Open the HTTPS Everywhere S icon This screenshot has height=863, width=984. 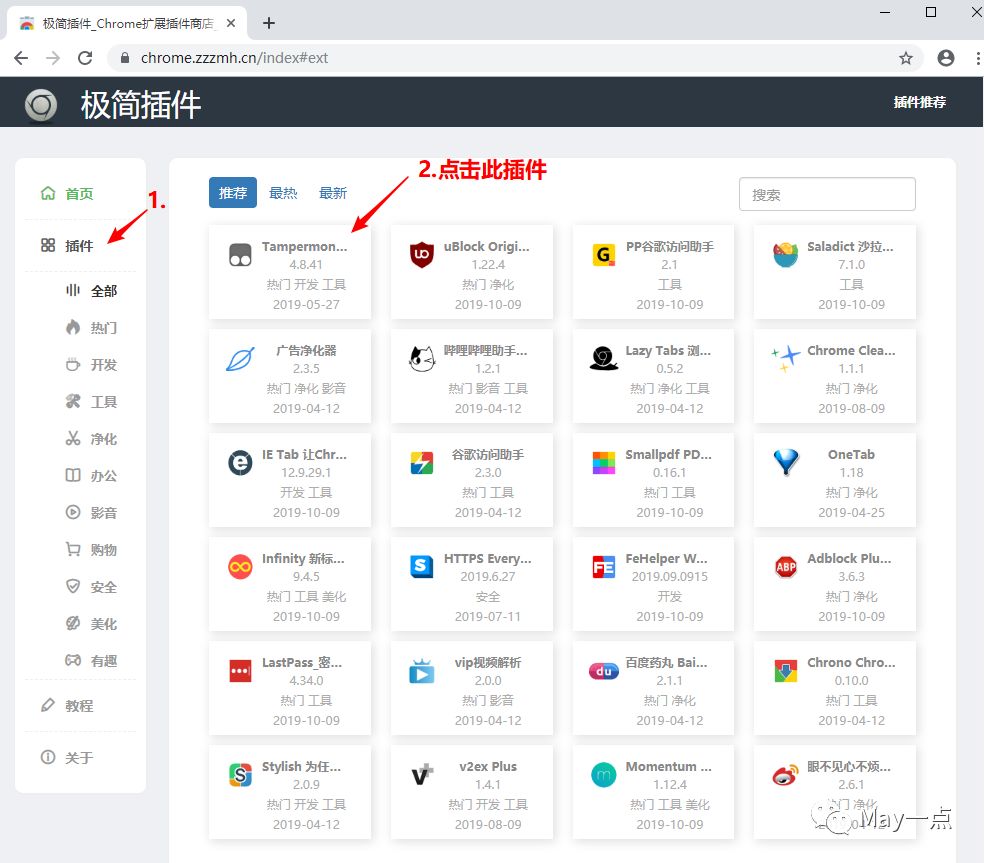(x=422, y=567)
